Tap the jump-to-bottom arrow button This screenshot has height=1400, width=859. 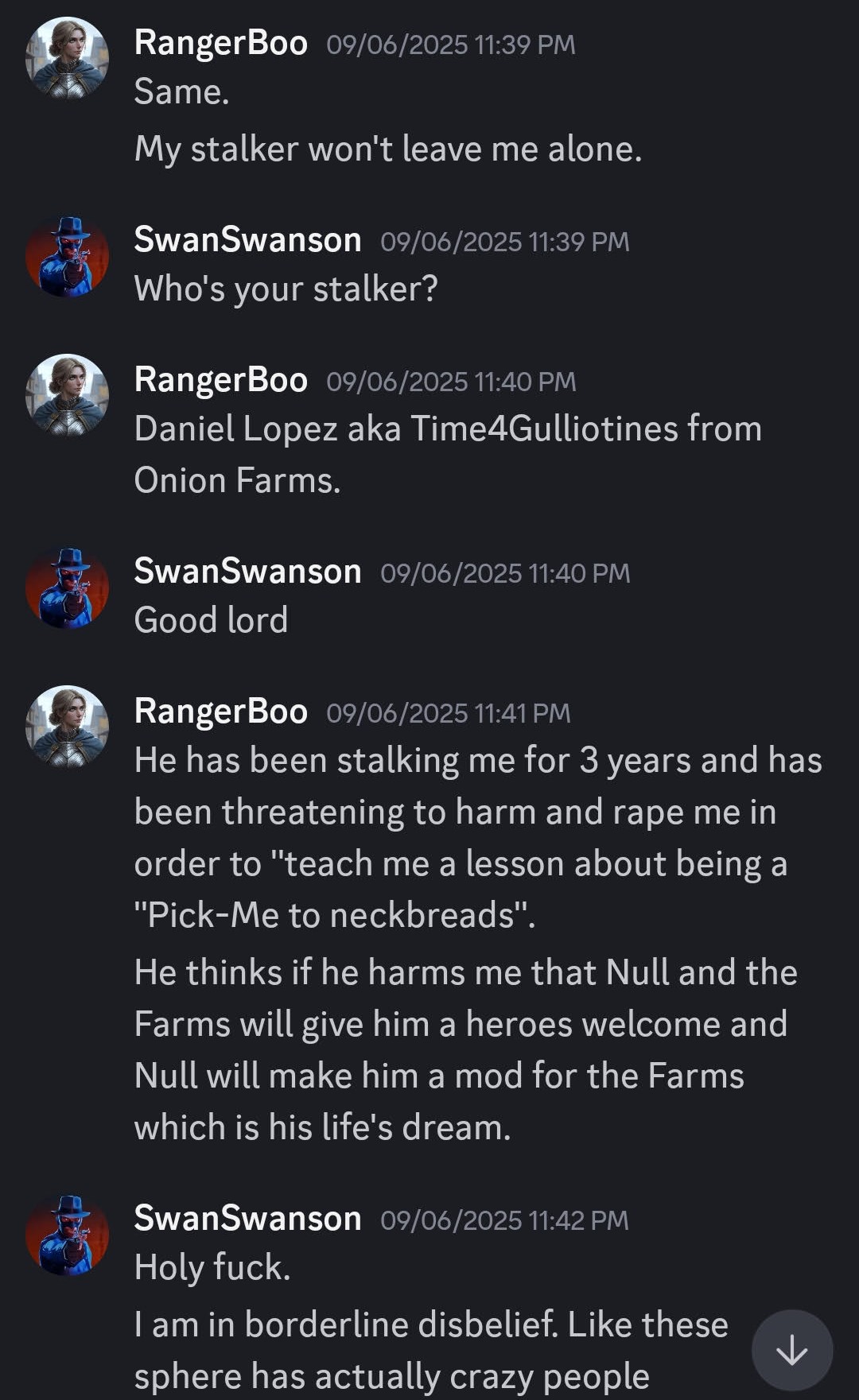(791, 1350)
